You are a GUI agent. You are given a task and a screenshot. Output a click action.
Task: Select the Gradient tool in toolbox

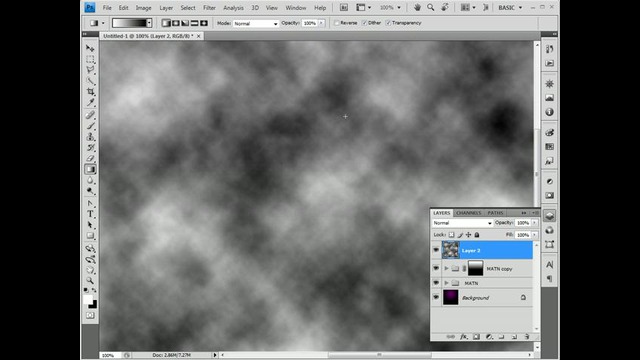(90, 169)
